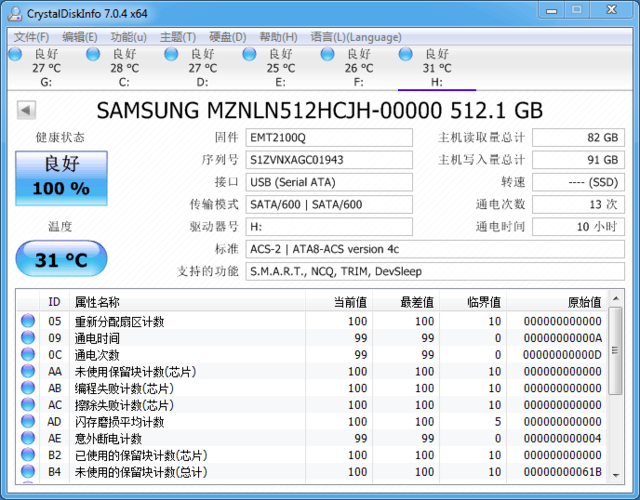
Task: Click status icon of row AD 闪存磨损平均计数
Action: 28,421
